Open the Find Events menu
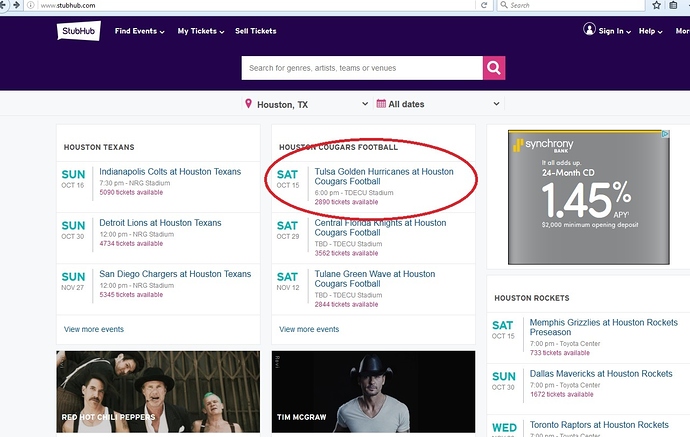This screenshot has width=690, height=437. [139, 31]
